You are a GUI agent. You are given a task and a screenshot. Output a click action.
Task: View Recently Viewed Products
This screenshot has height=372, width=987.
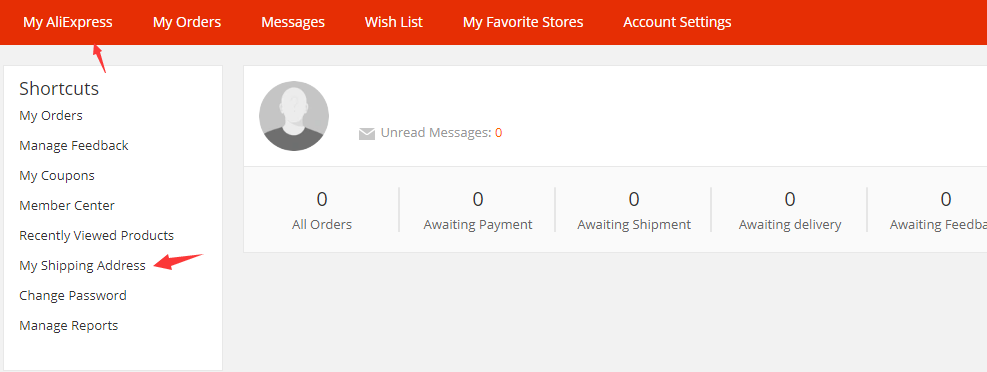[x=96, y=235]
